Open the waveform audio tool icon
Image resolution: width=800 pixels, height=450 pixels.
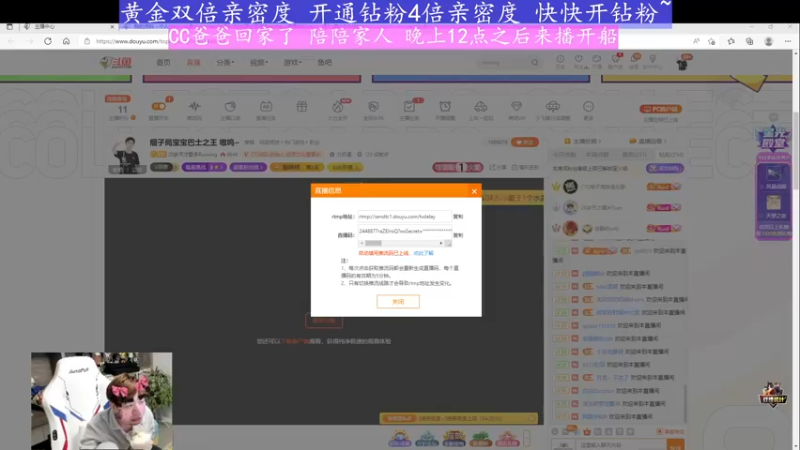[194, 106]
